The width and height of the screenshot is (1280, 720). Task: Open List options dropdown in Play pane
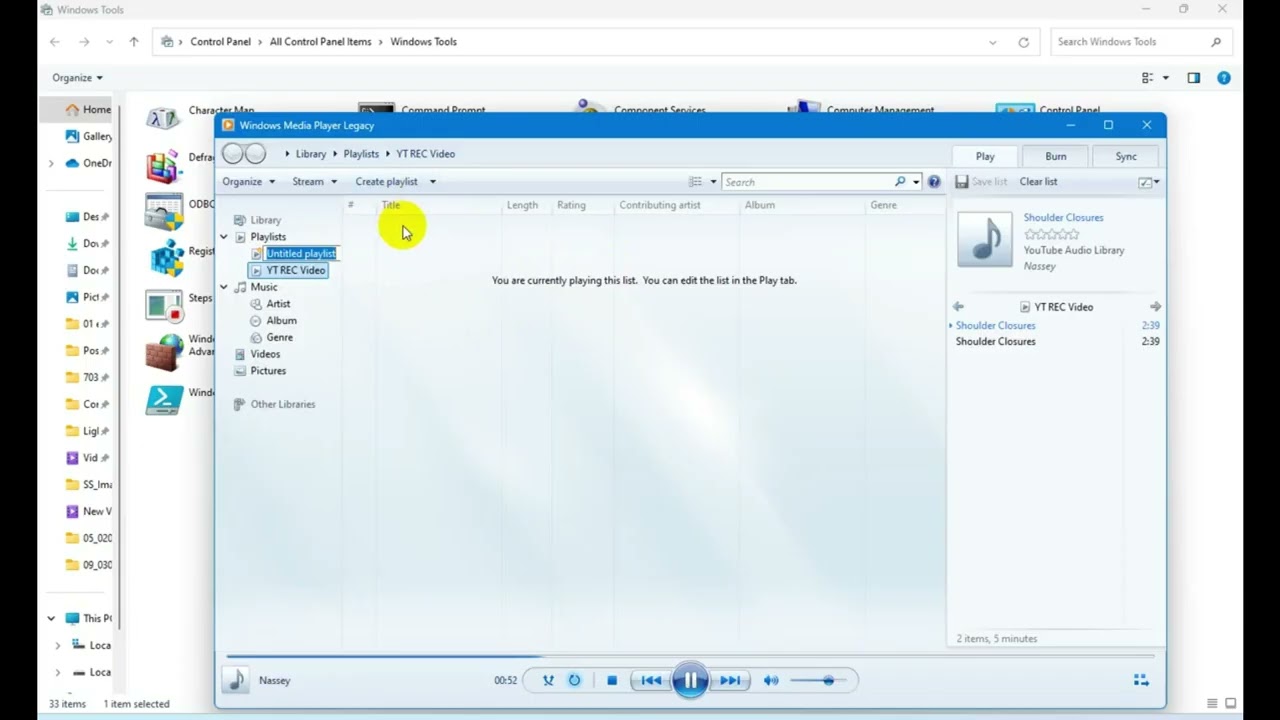tap(1149, 182)
